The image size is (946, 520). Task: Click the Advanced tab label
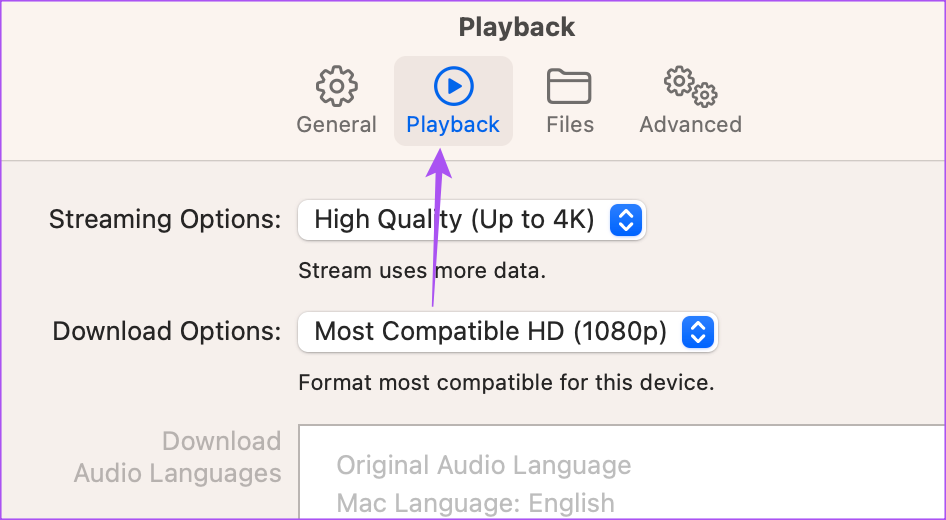tap(691, 124)
